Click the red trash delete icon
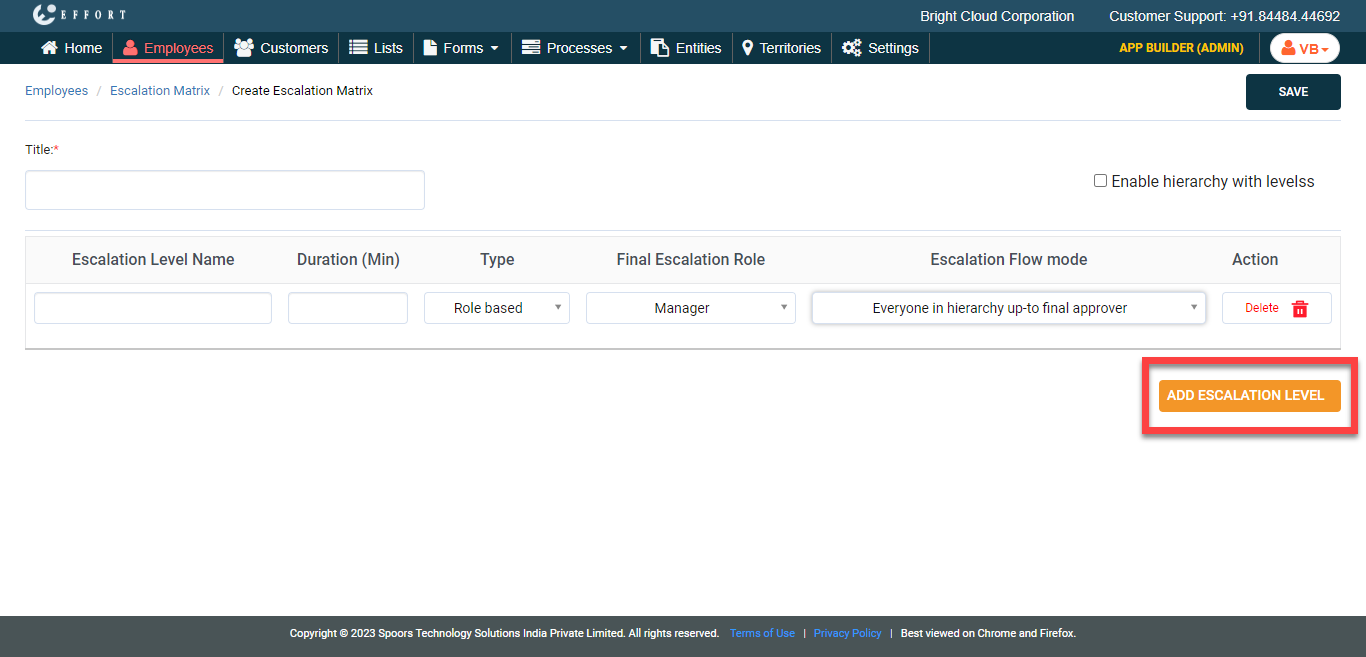 [1300, 309]
